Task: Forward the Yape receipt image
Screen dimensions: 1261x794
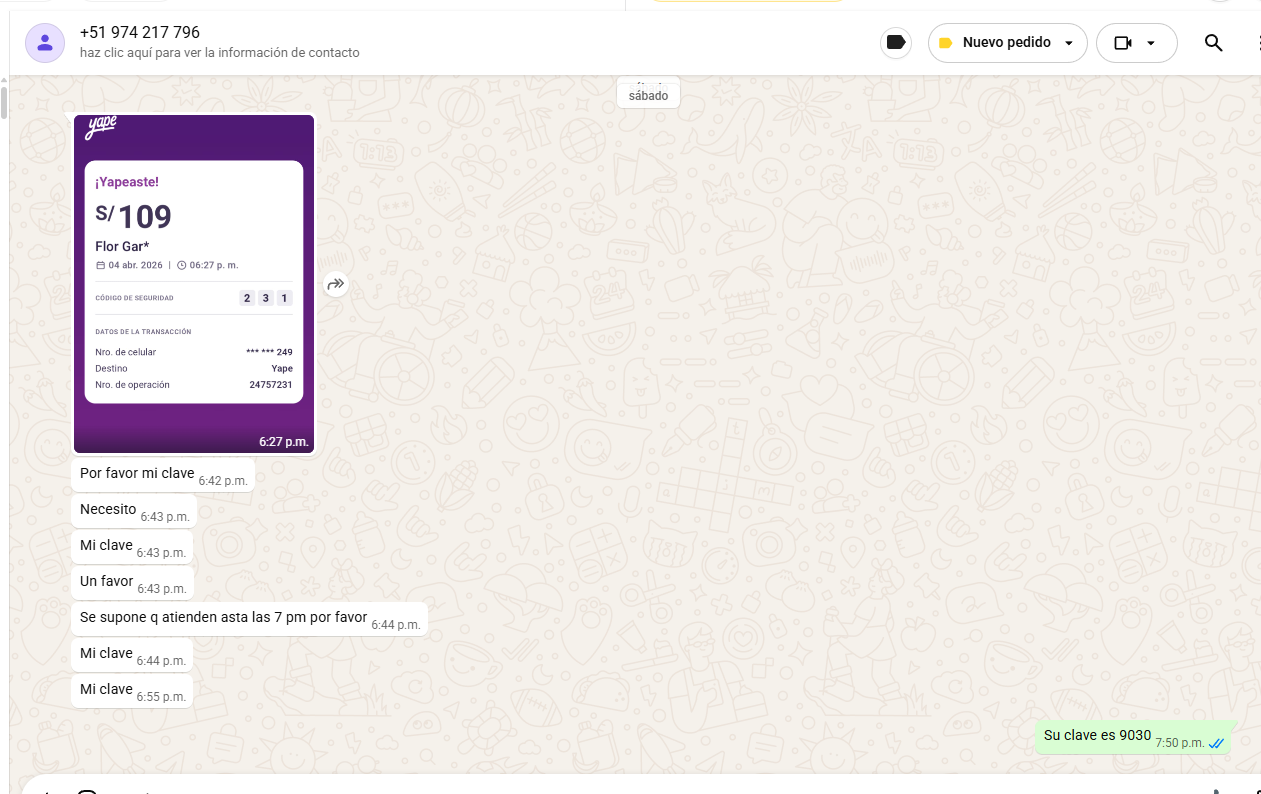Action: [x=336, y=285]
